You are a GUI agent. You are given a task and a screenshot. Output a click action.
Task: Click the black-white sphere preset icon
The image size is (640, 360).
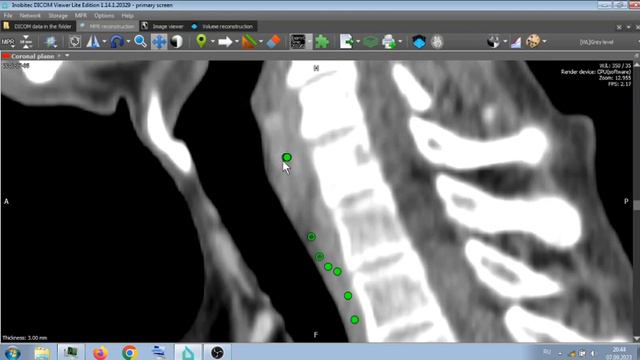pyautogui.click(x=493, y=42)
